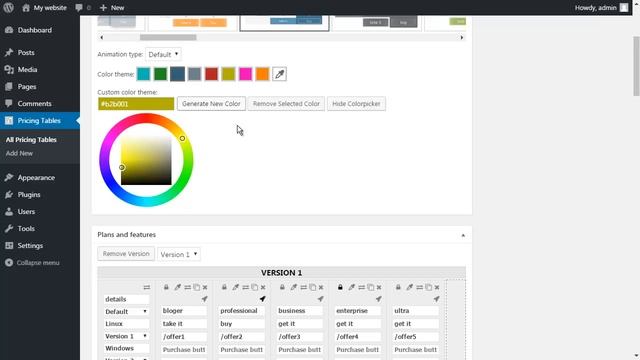Screen dimensions: 640x360
Task: Select the orange color theme swatch
Action: coord(262,74)
